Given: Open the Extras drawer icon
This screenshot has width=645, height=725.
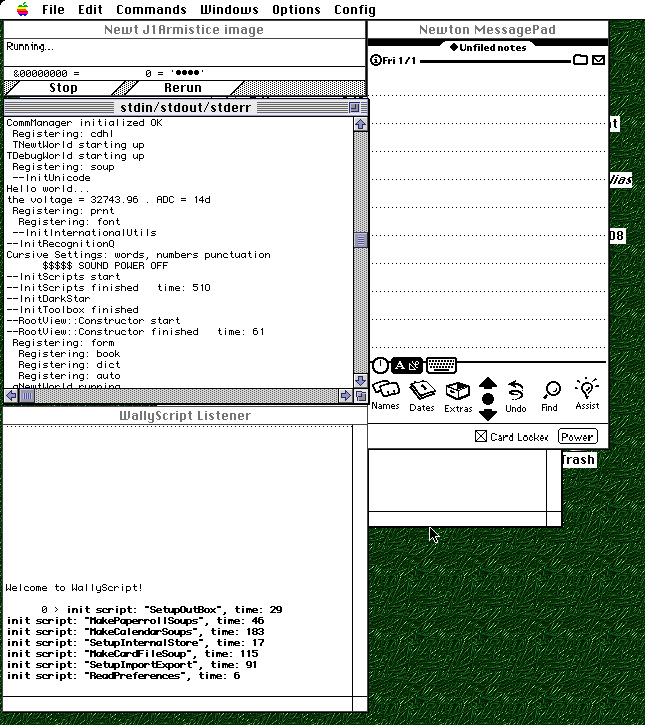Looking at the screenshot, I should click(458, 397).
